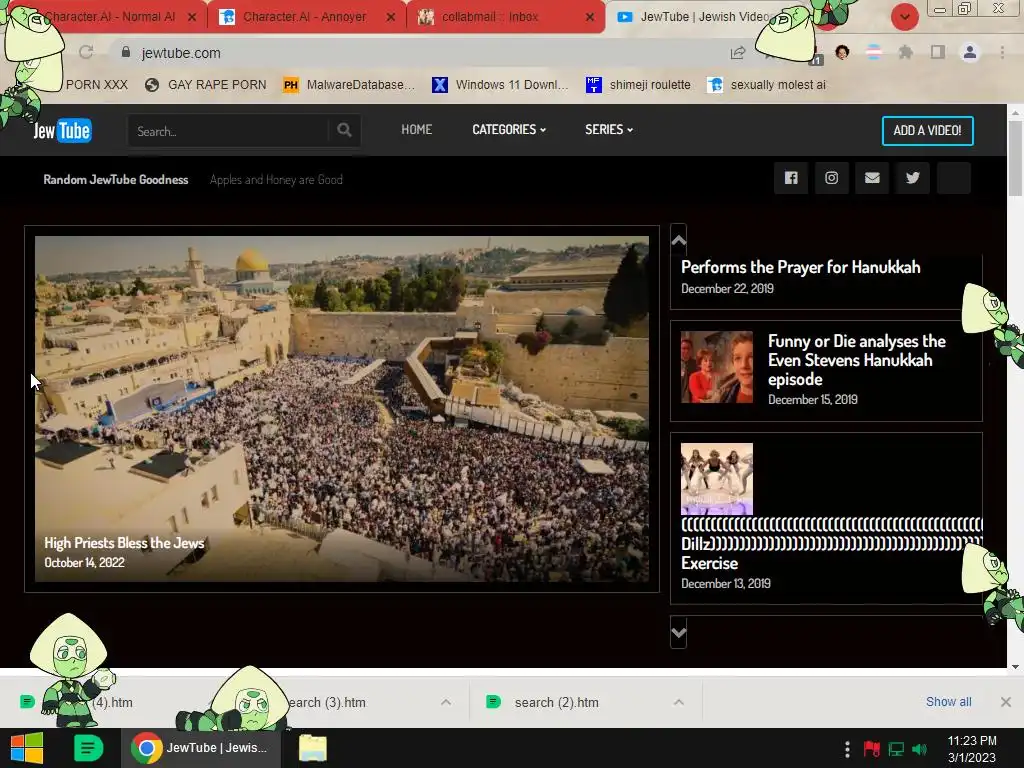Image resolution: width=1024 pixels, height=768 pixels.
Task: Open High Priests Bless the Jews title
Action: pyautogui.click(x=124, y=543)
